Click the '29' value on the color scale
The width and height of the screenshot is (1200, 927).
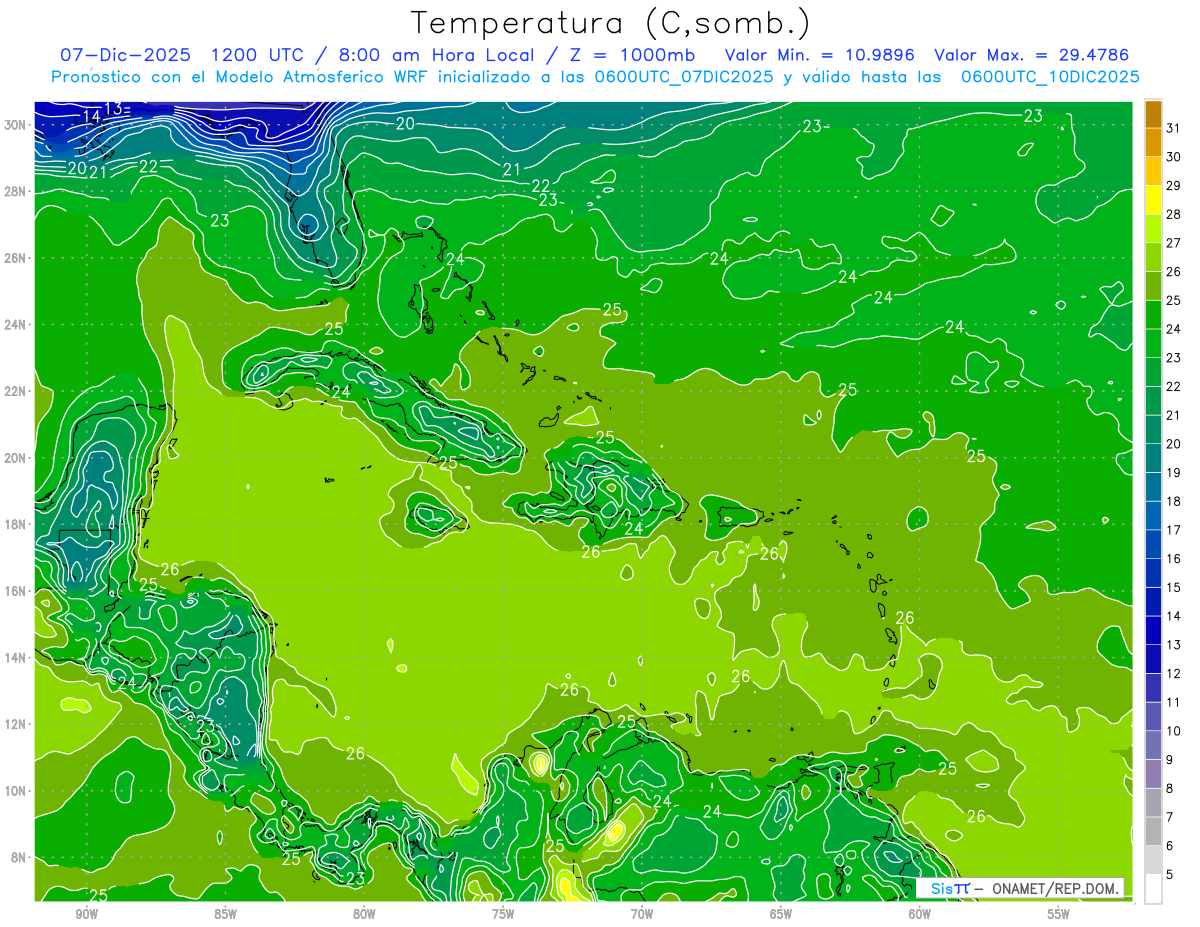tap(1174, 185)
